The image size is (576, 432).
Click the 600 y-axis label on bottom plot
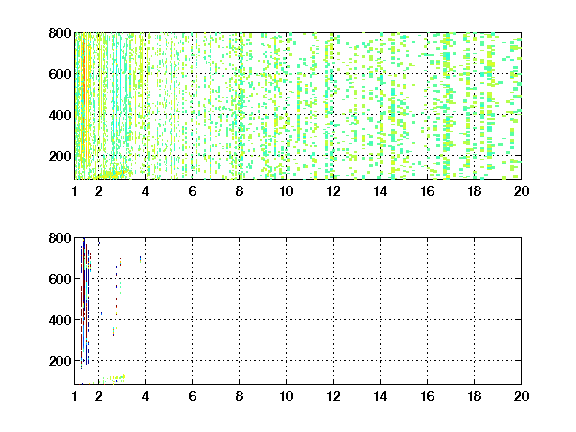(x=60, y=279)
